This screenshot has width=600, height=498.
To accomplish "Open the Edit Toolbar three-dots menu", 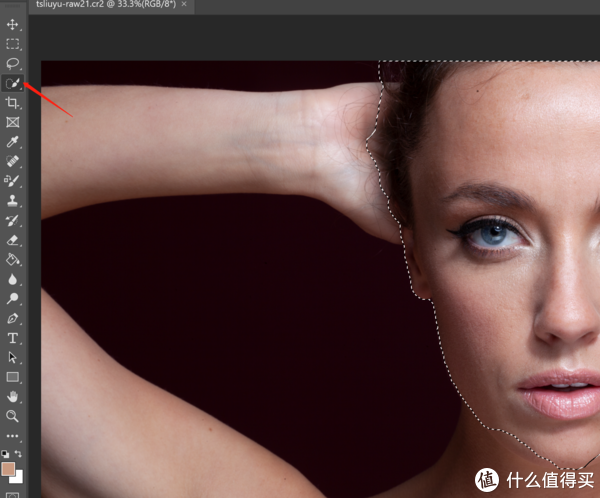I will click(x=12, y=436).
